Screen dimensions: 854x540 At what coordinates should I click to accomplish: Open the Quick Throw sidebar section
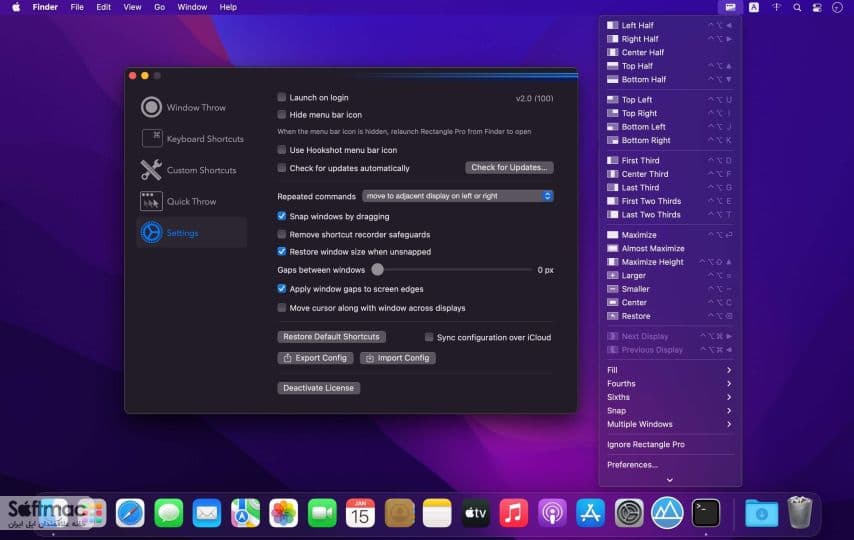tap(192, 201)
